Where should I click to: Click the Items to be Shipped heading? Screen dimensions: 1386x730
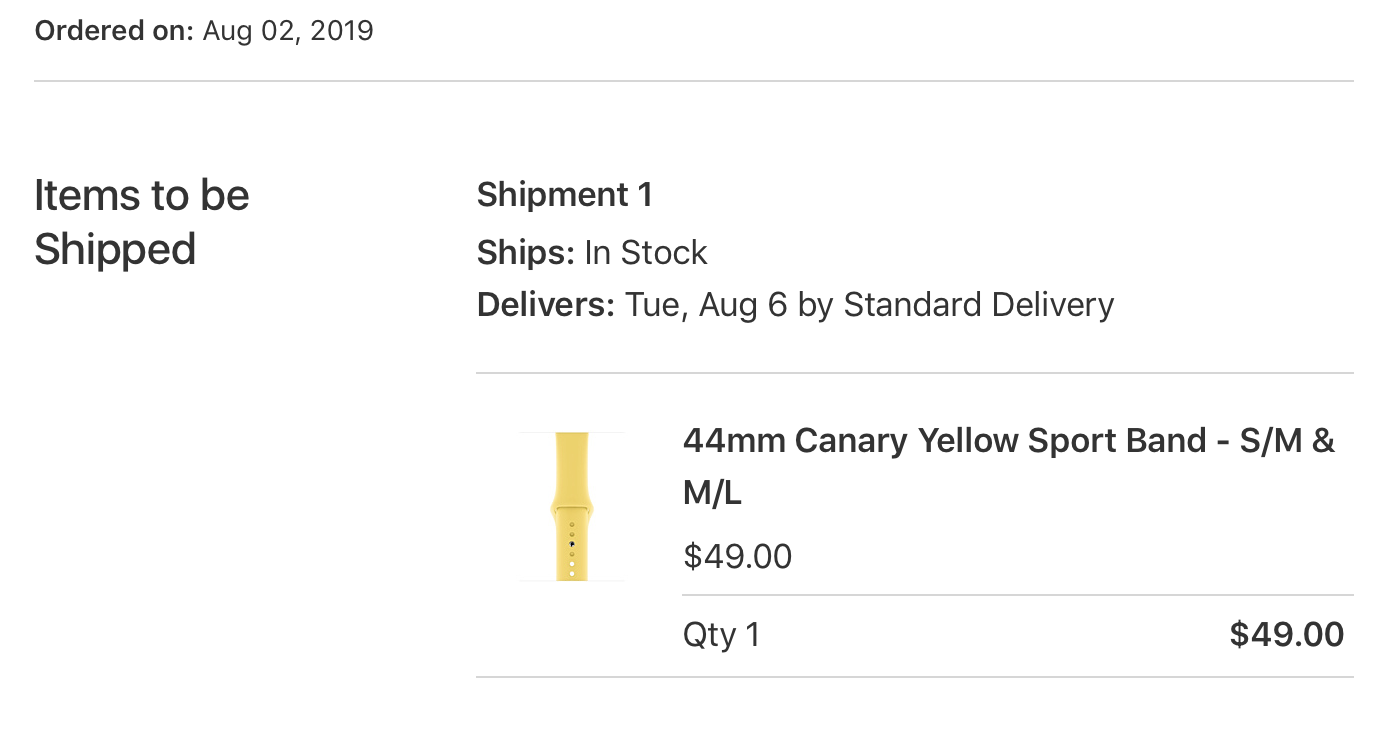[142, 222]
